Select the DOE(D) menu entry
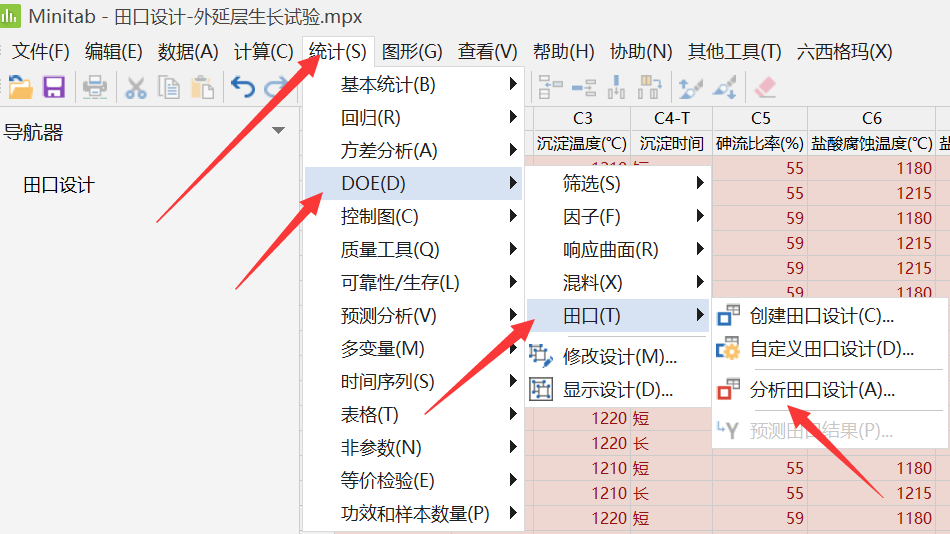Viewport: 950px width, 534px height. coord(413,183)
